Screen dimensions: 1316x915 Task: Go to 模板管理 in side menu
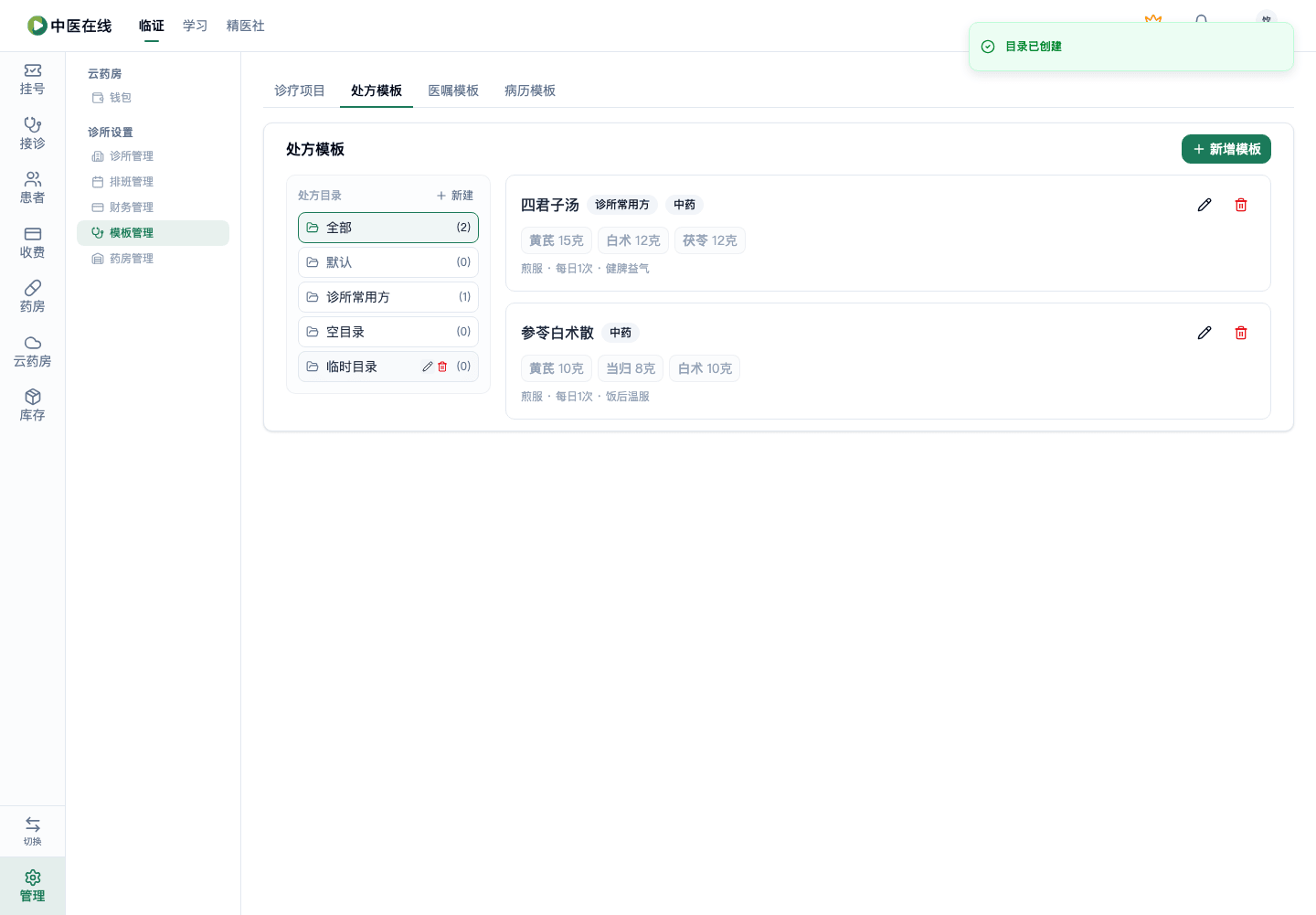pyautogui.click(x=153, y=233)
